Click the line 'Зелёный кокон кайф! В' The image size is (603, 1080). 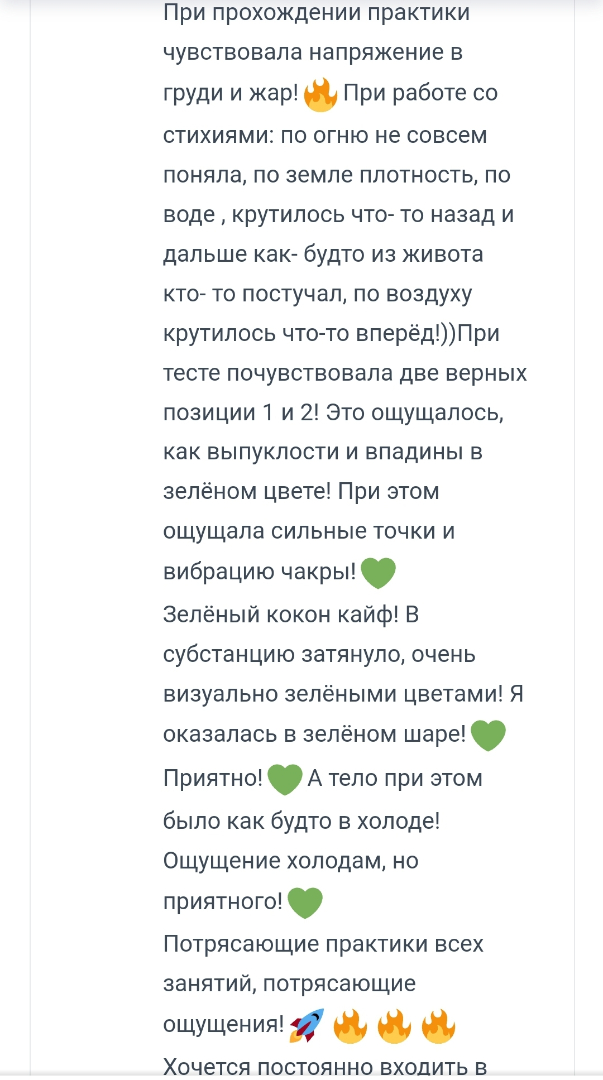(x=291, y=614)
